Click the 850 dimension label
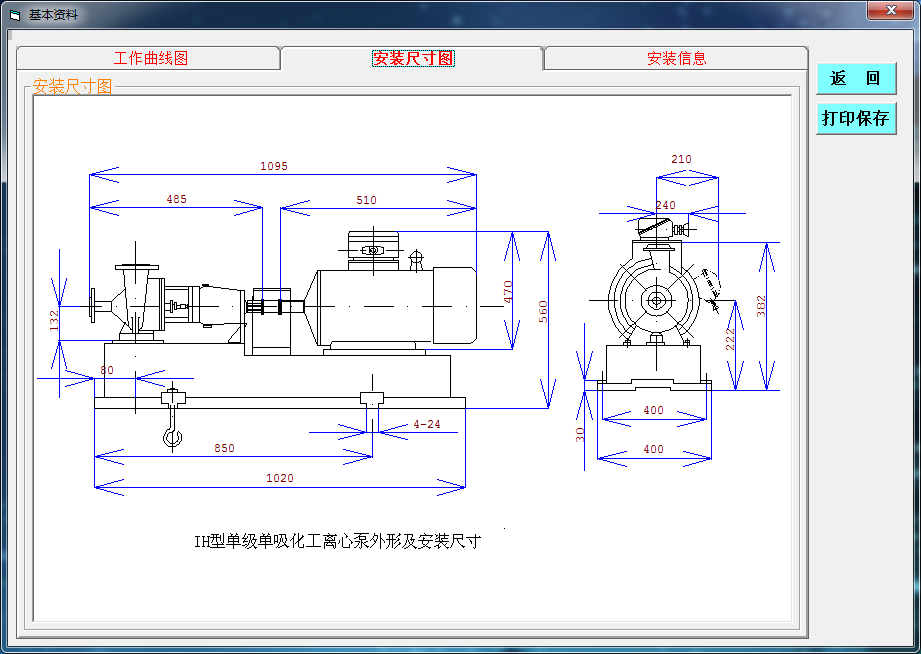 [224, 448]
